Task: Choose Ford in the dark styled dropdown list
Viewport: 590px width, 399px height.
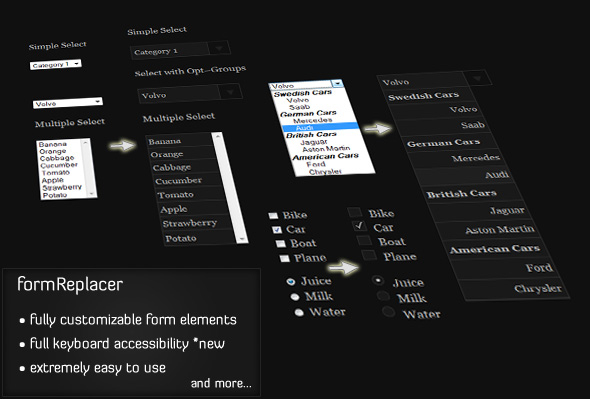Action: point(505,269)
